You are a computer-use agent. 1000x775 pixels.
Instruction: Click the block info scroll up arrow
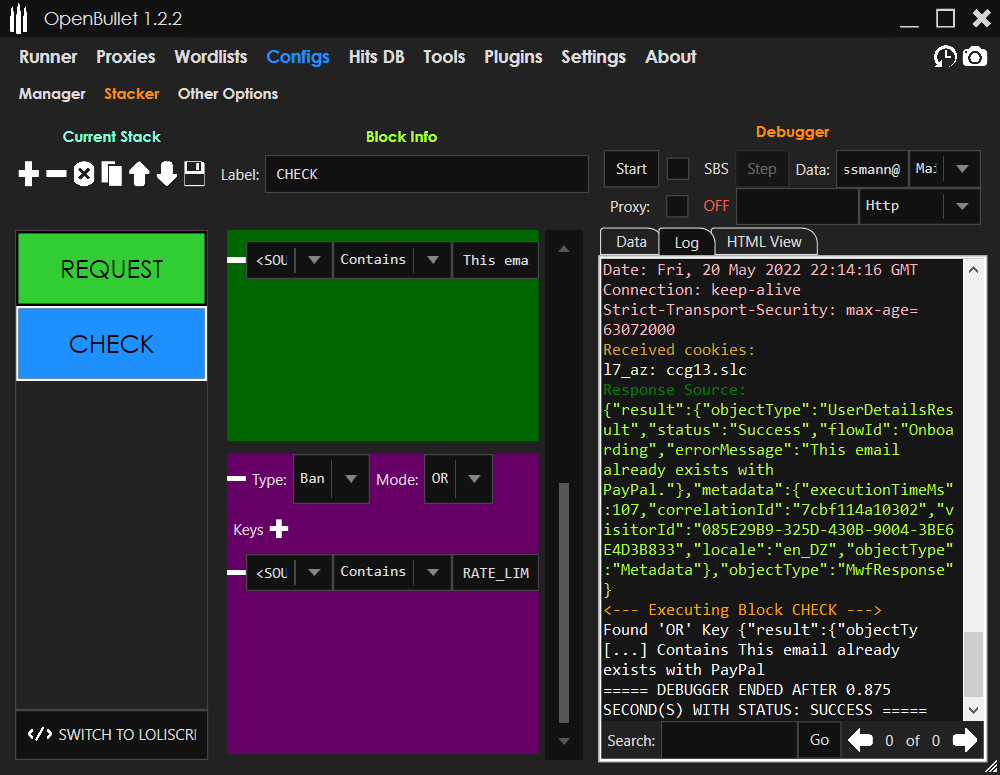click(564, 249)
